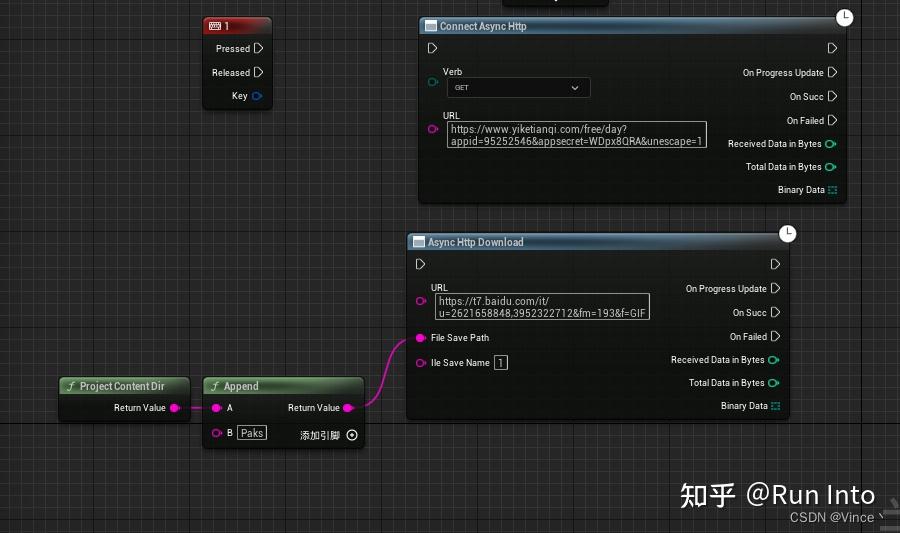
Task: Click Async Http Download input exec pin
Action: point(420,264)
